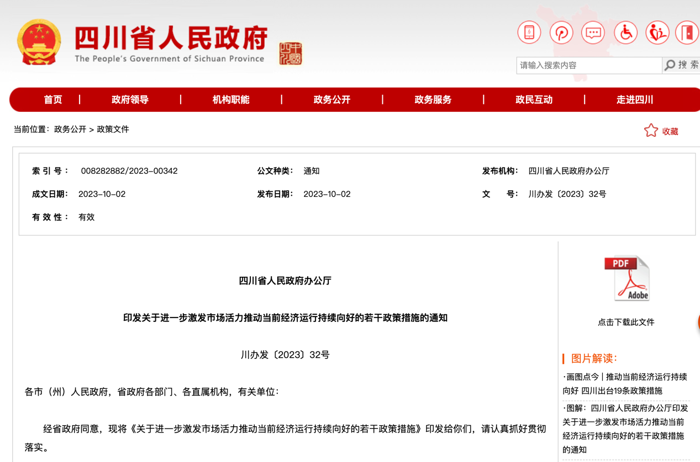700x462 pixels.
Task: Open the circular 'P' icon in header
Action: 561,32
